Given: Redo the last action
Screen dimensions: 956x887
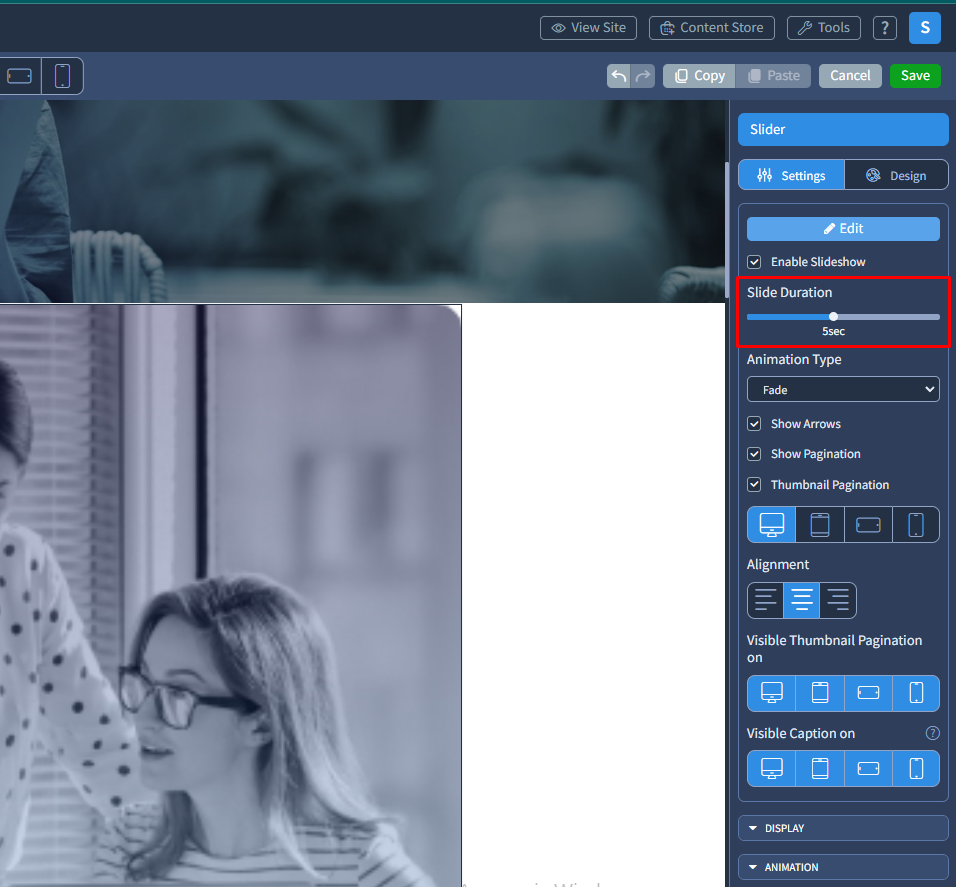Looking at the screenshot, I should (x=643, y=76).
